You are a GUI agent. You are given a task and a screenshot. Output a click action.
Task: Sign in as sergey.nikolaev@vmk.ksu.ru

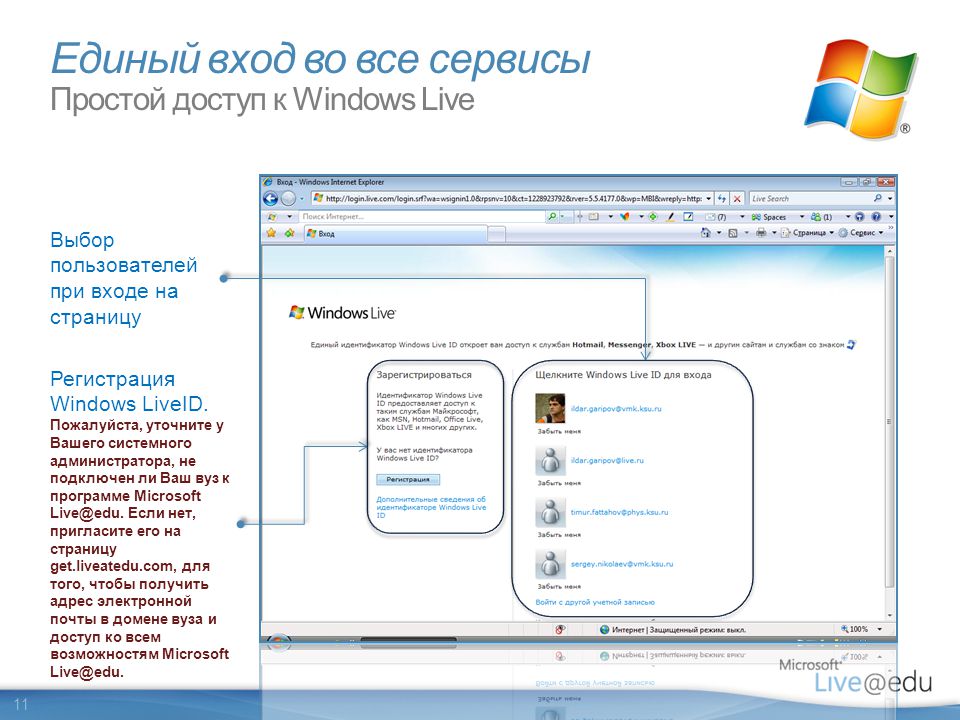pyautogui.click(x=622, y=564)
